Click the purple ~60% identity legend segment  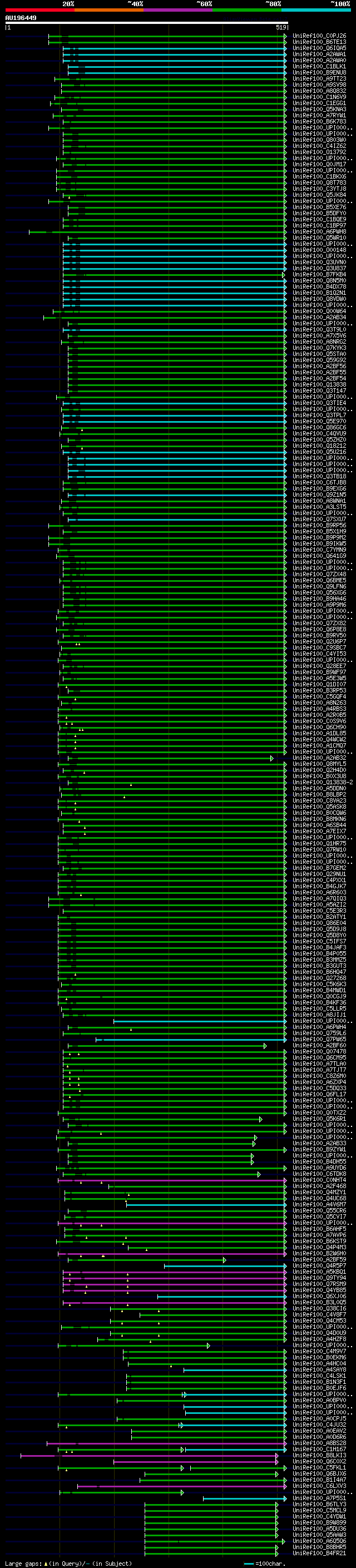click(x=177, y=10)
